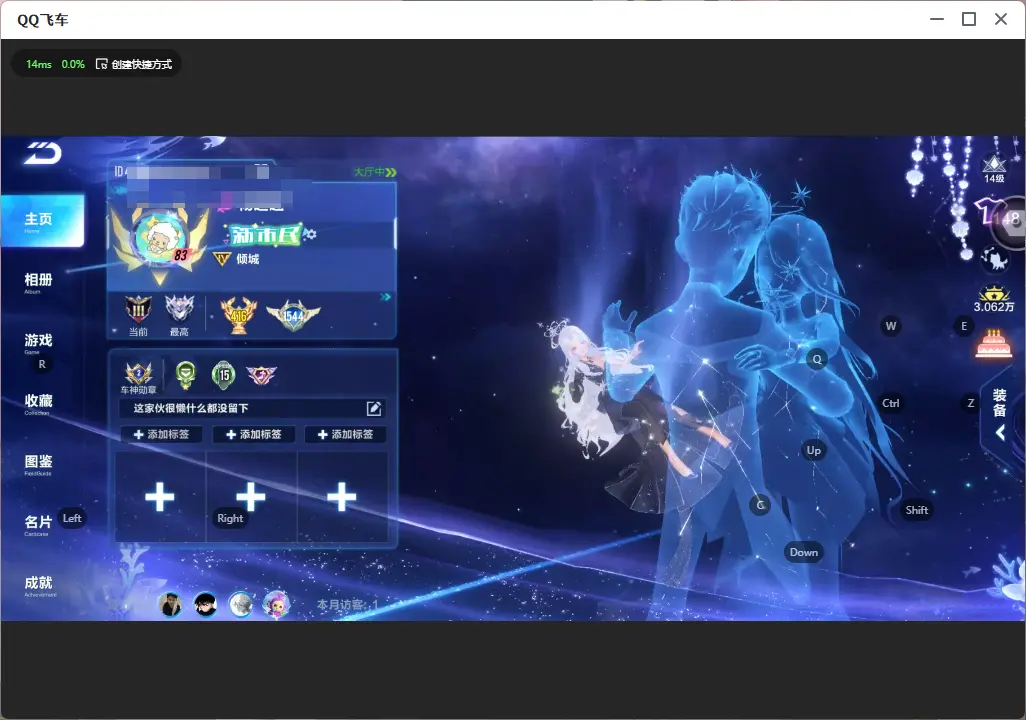Click the W key overlay
This screenshot has height=720, width=1026.
[x=891, y=326]
